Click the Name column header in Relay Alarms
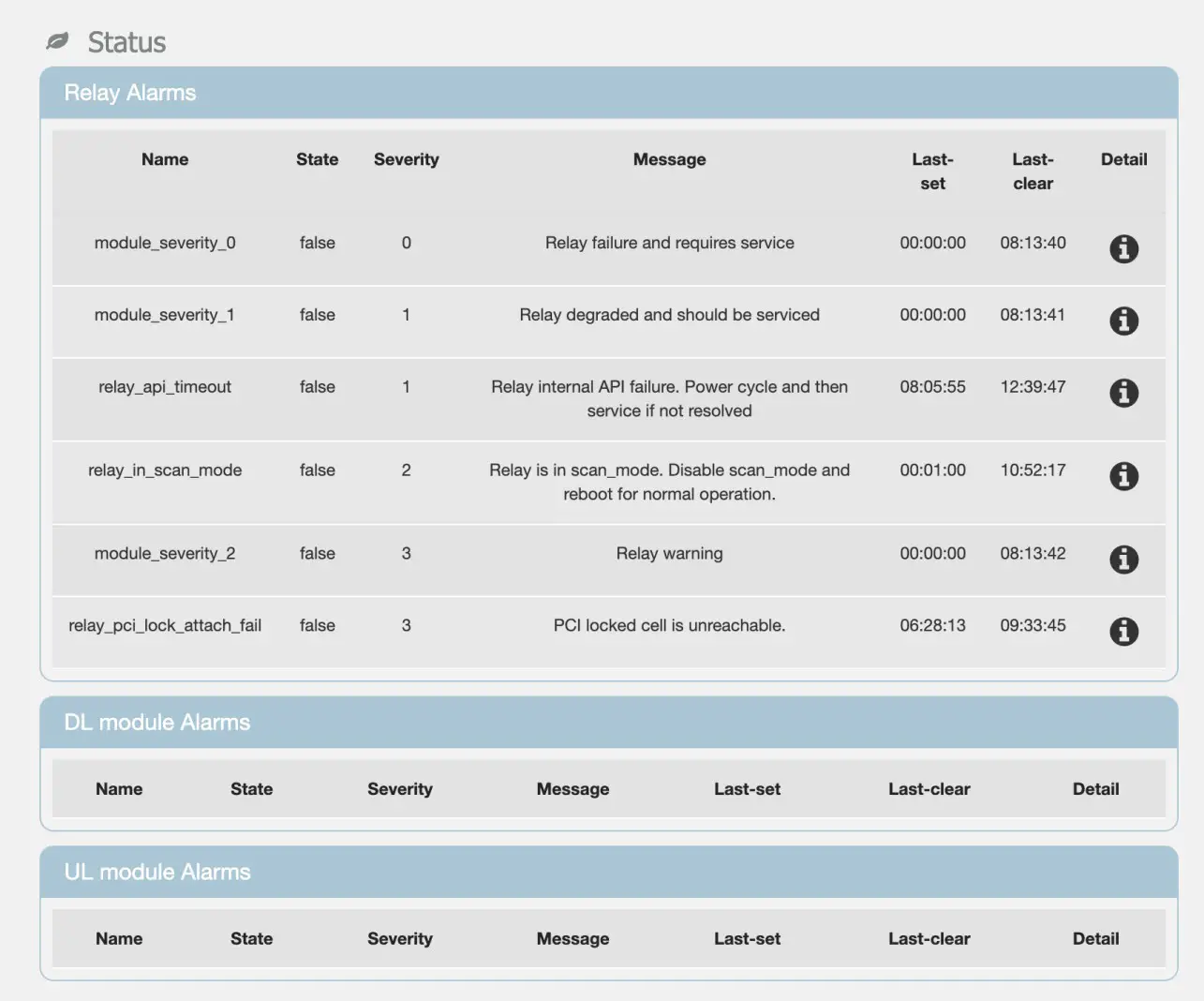Viewport: 1204px width, 1001px height. point(165,159)
